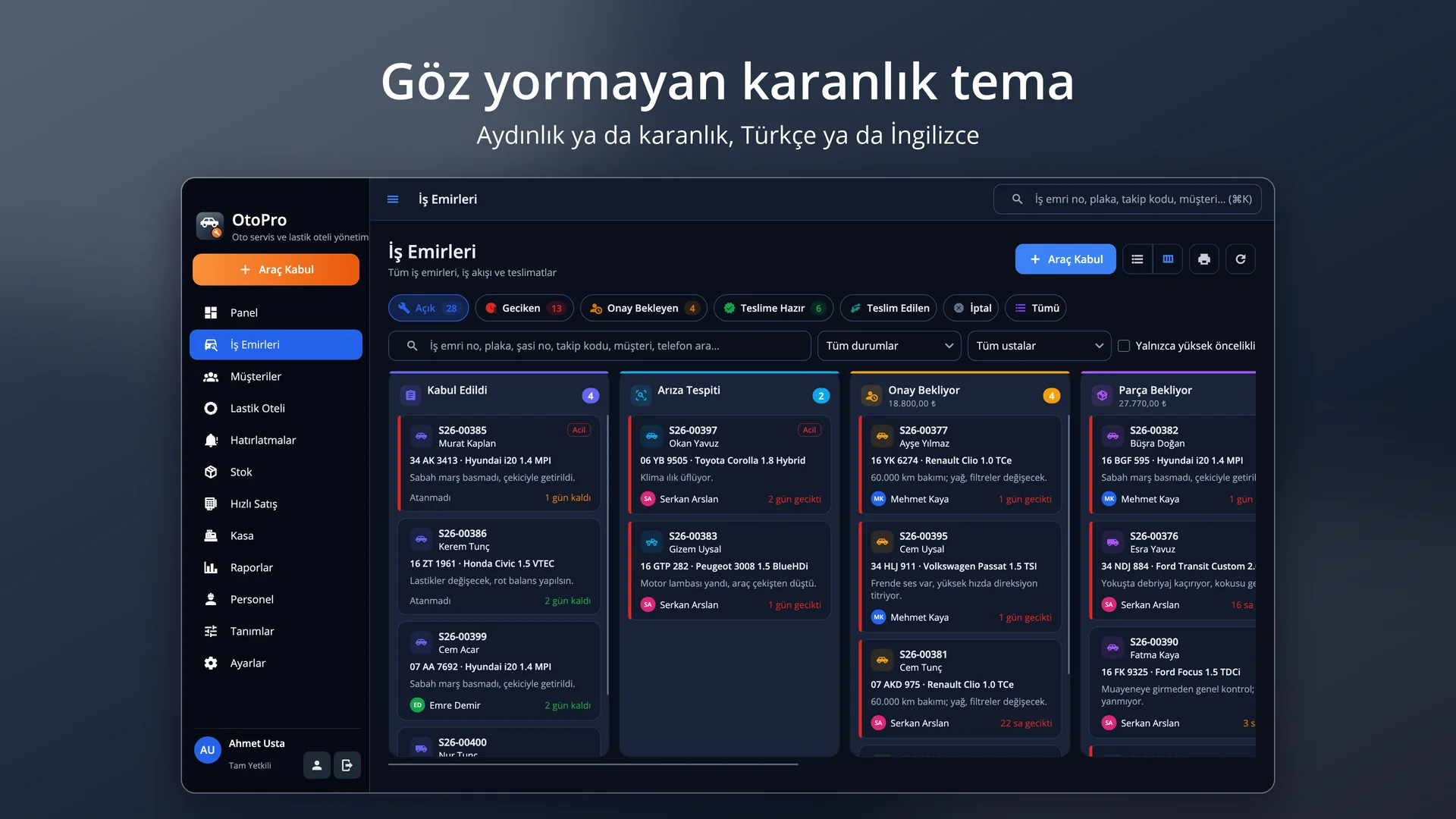Select the Açık filter tab
Viewport: 1456px width, 819px height.
point(428,308)
